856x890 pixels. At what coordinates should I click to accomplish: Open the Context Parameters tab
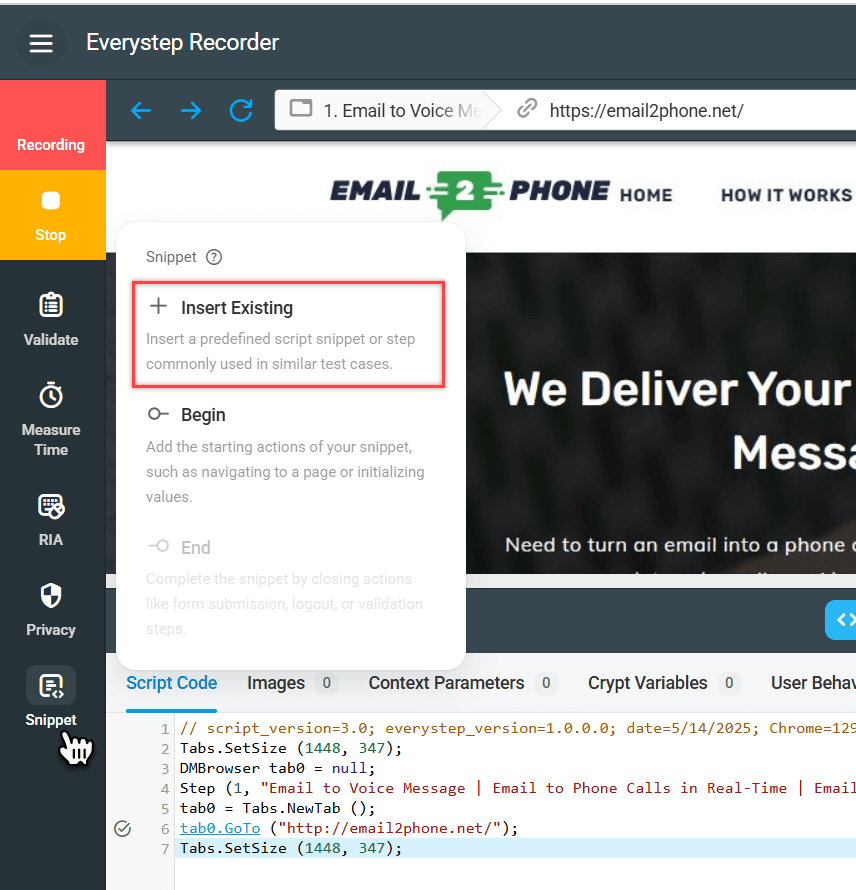click(462, 683)
